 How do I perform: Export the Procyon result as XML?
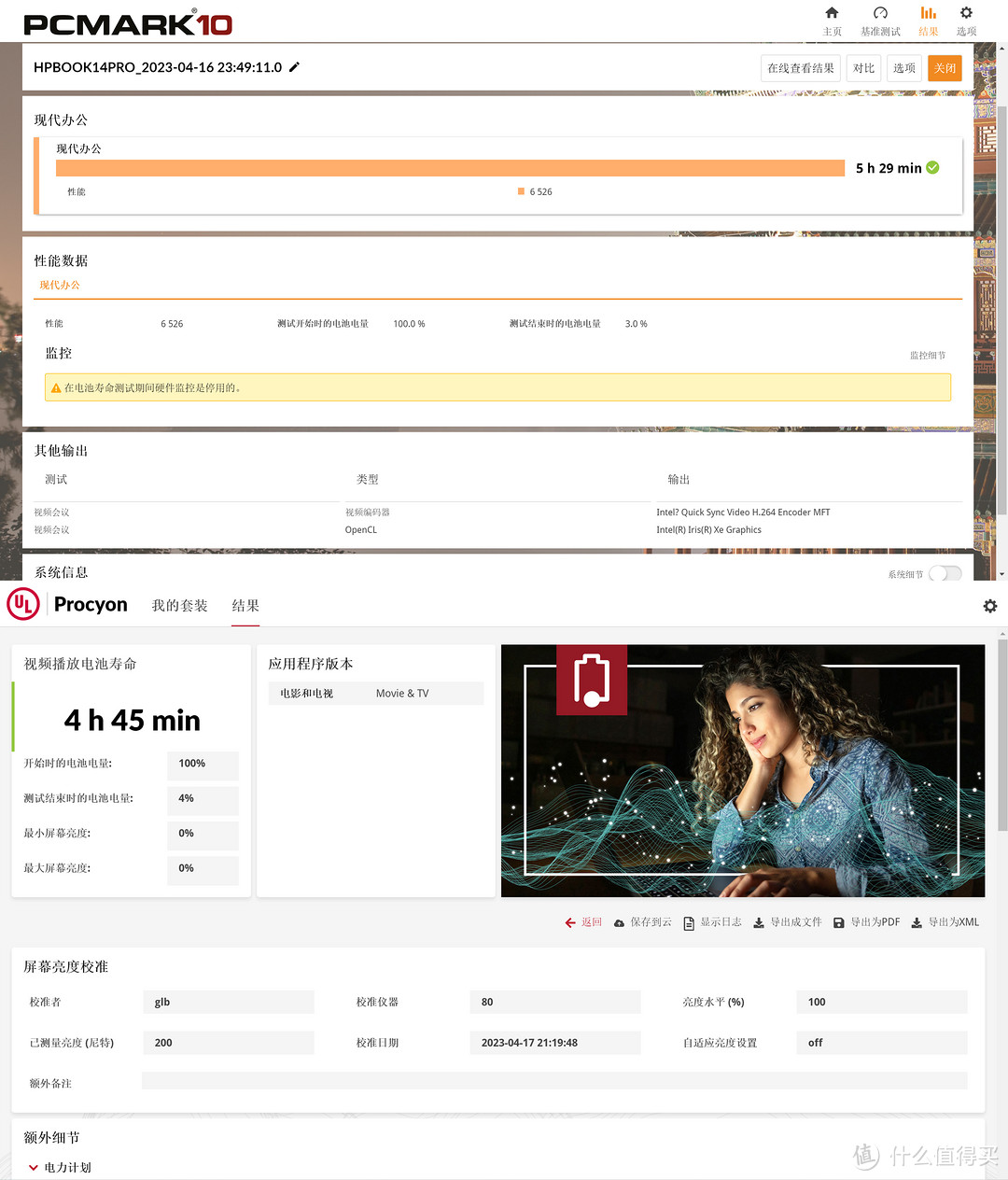coord(945,922)
